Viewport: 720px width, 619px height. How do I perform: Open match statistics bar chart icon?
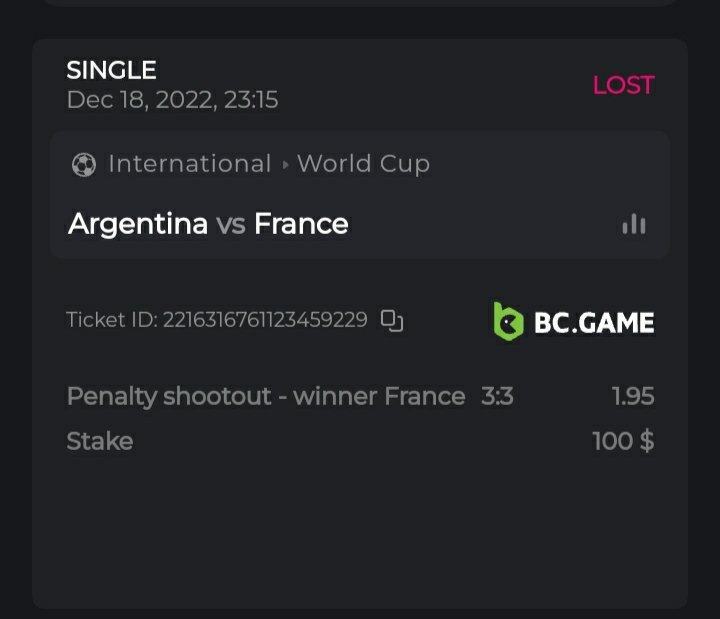point(633,224)
